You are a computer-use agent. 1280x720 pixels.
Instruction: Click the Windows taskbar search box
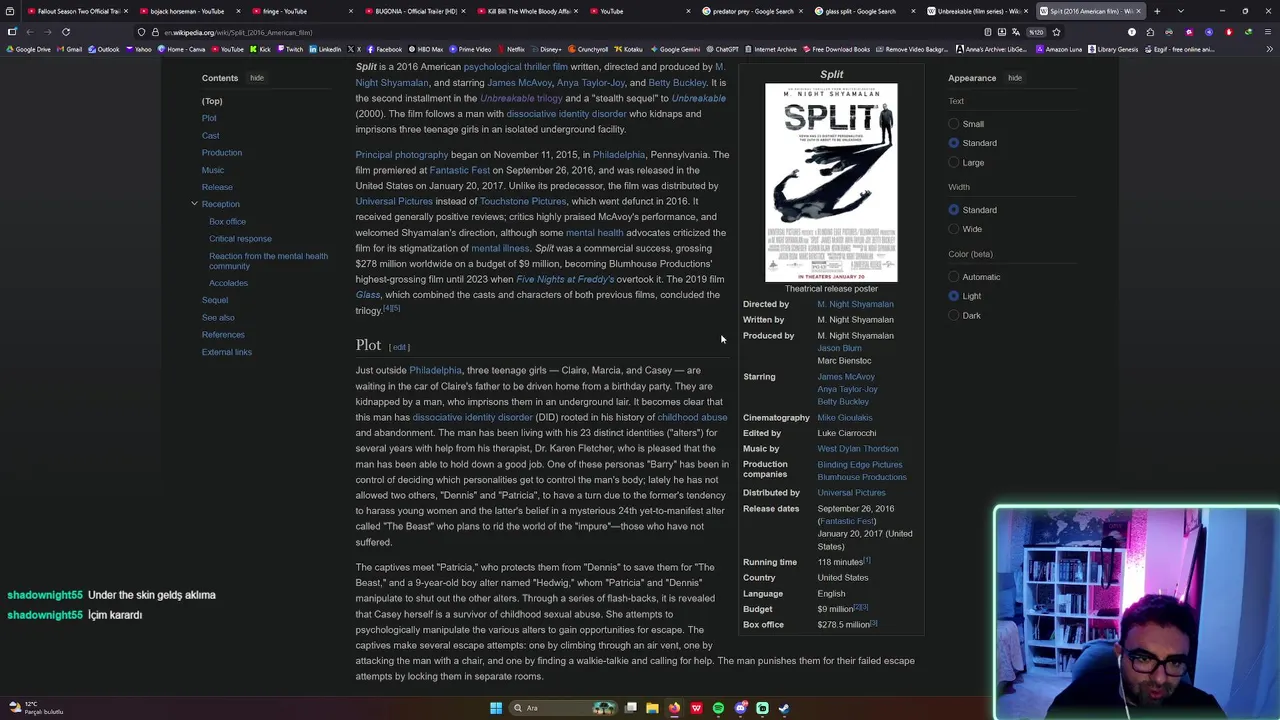(x=562, y=708)
